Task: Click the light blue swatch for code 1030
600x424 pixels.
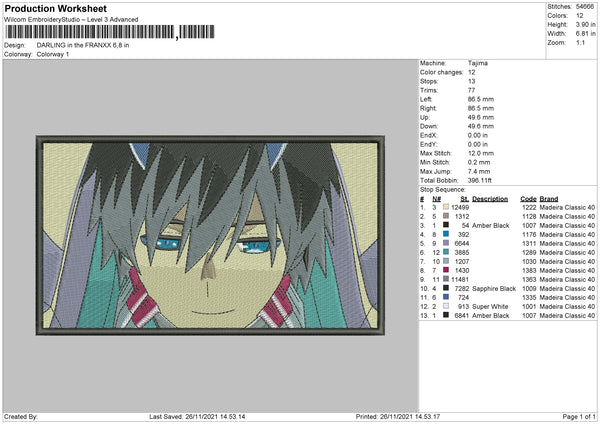Action: pos(446,261)
